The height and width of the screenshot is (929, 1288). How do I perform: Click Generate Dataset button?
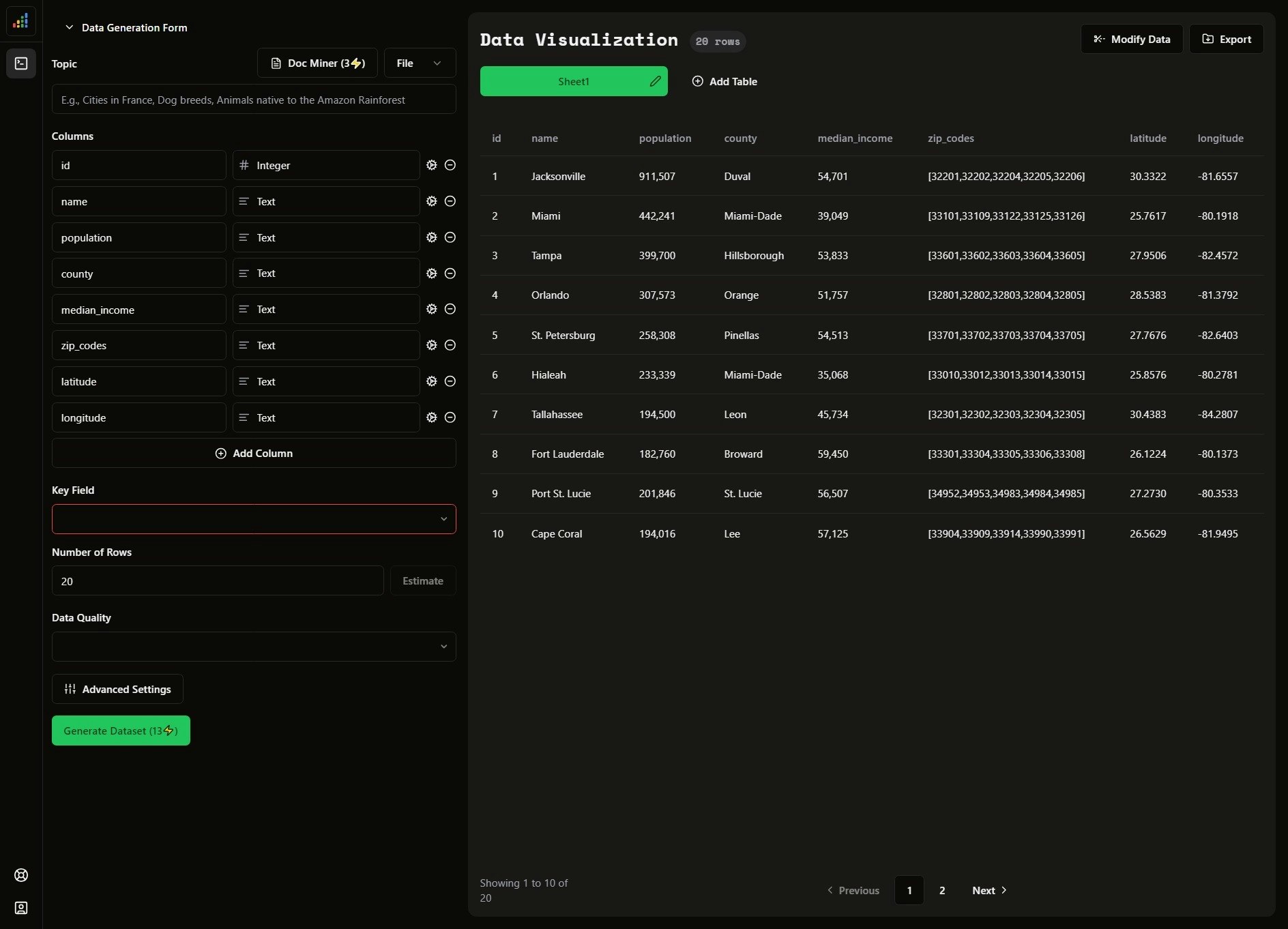click(121, 731)
